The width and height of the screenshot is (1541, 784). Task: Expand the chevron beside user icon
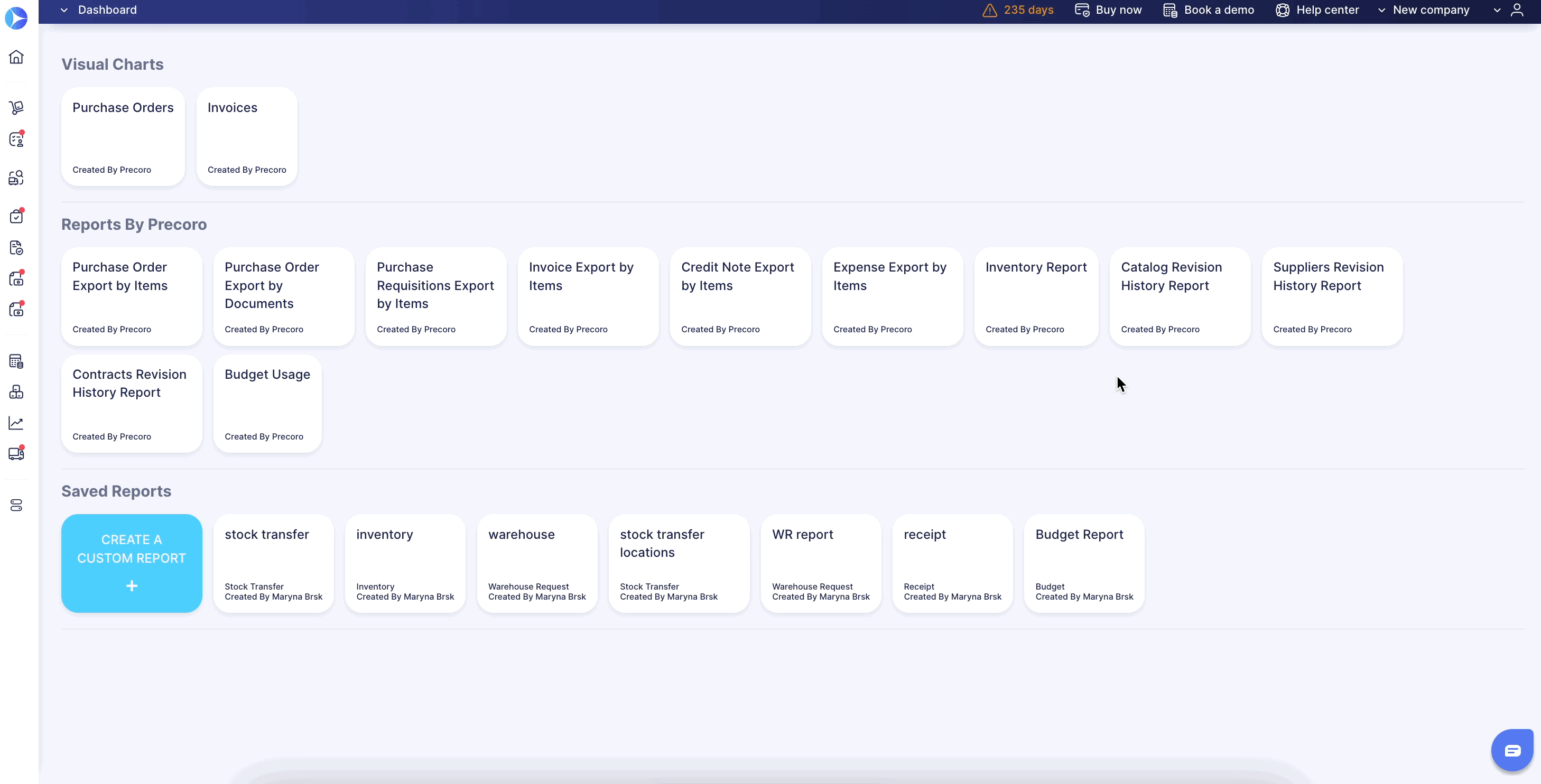tap(1497, 10)
